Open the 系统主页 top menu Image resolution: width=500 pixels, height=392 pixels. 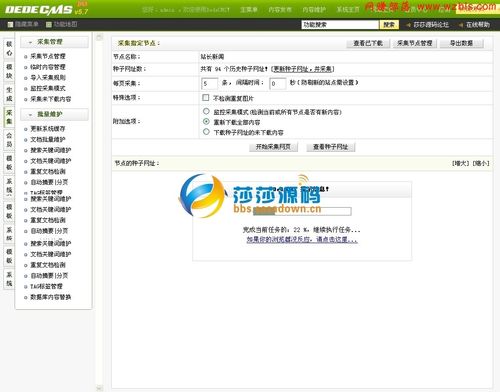(348, 10)
